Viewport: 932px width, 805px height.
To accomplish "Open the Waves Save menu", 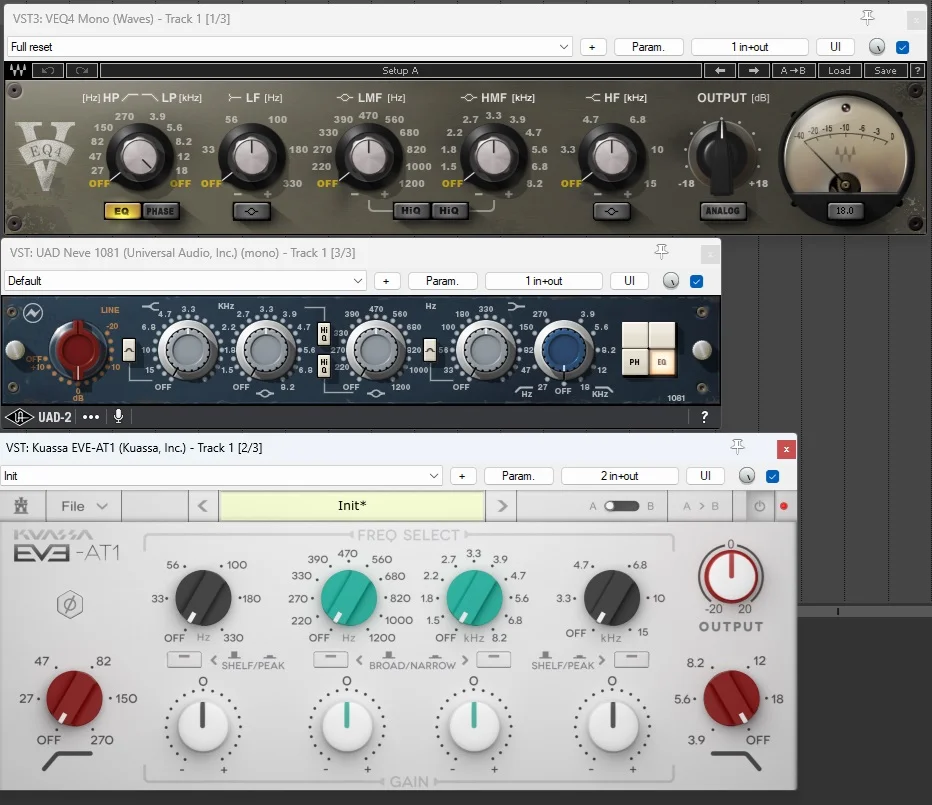I will 885,71.
